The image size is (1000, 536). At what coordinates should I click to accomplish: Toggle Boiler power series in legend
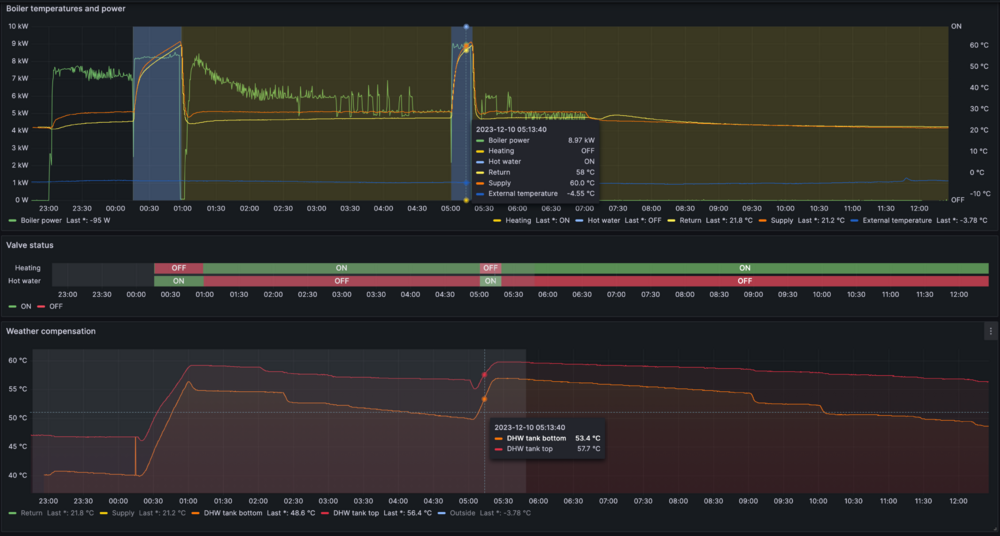tap(41, 220)
